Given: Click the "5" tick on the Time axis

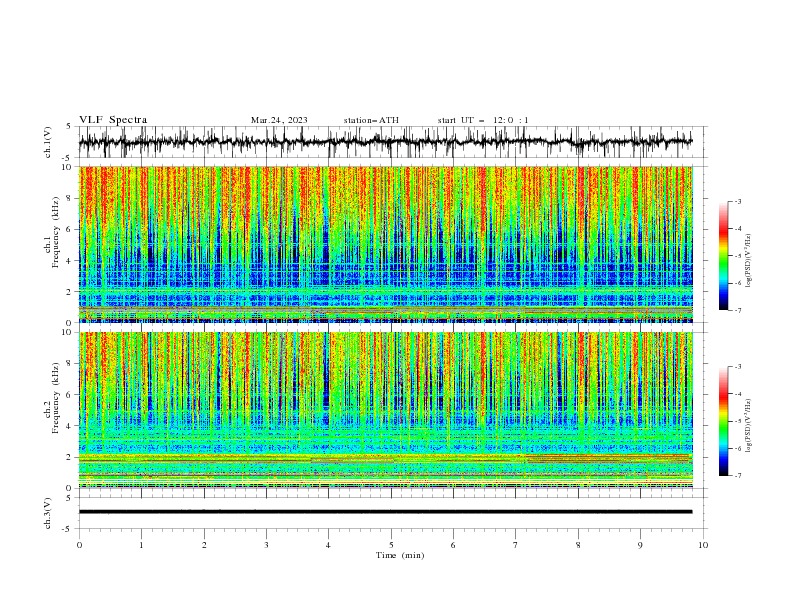Looking at the screenshot, I should pyautogui.click(x=391, y=545).
